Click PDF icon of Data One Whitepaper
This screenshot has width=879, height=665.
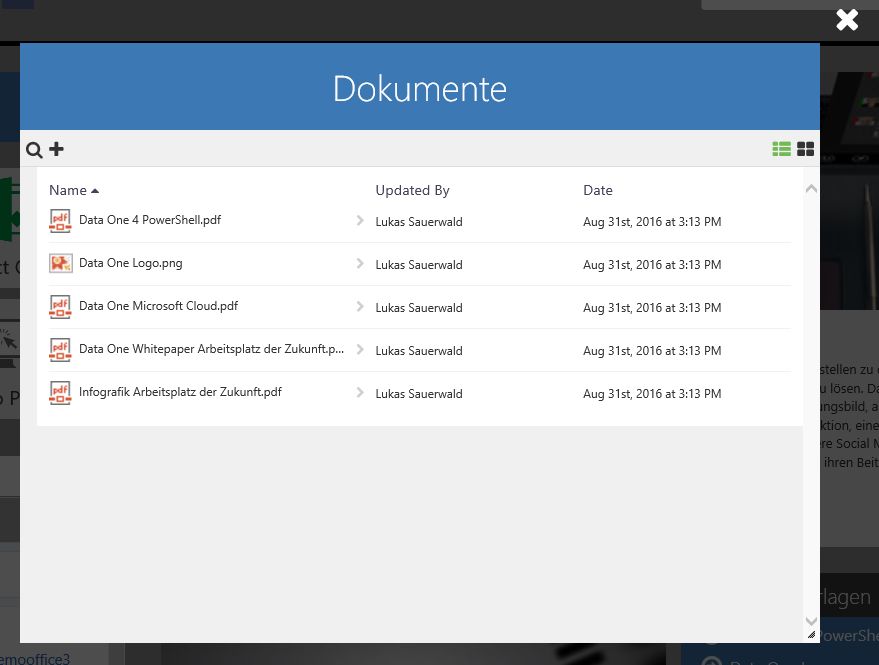61,350
